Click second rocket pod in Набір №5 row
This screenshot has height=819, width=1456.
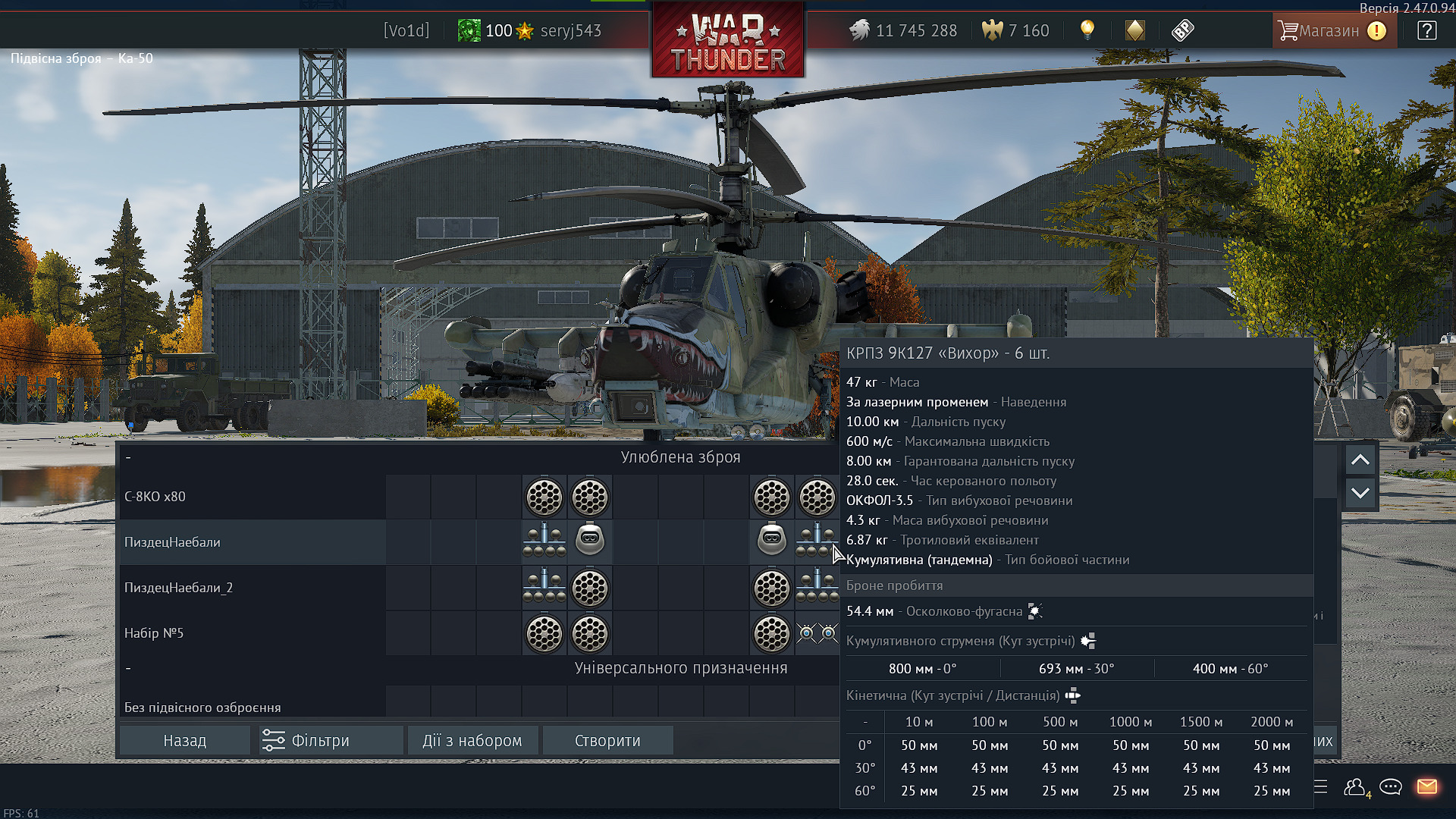(x=590, y=634)
